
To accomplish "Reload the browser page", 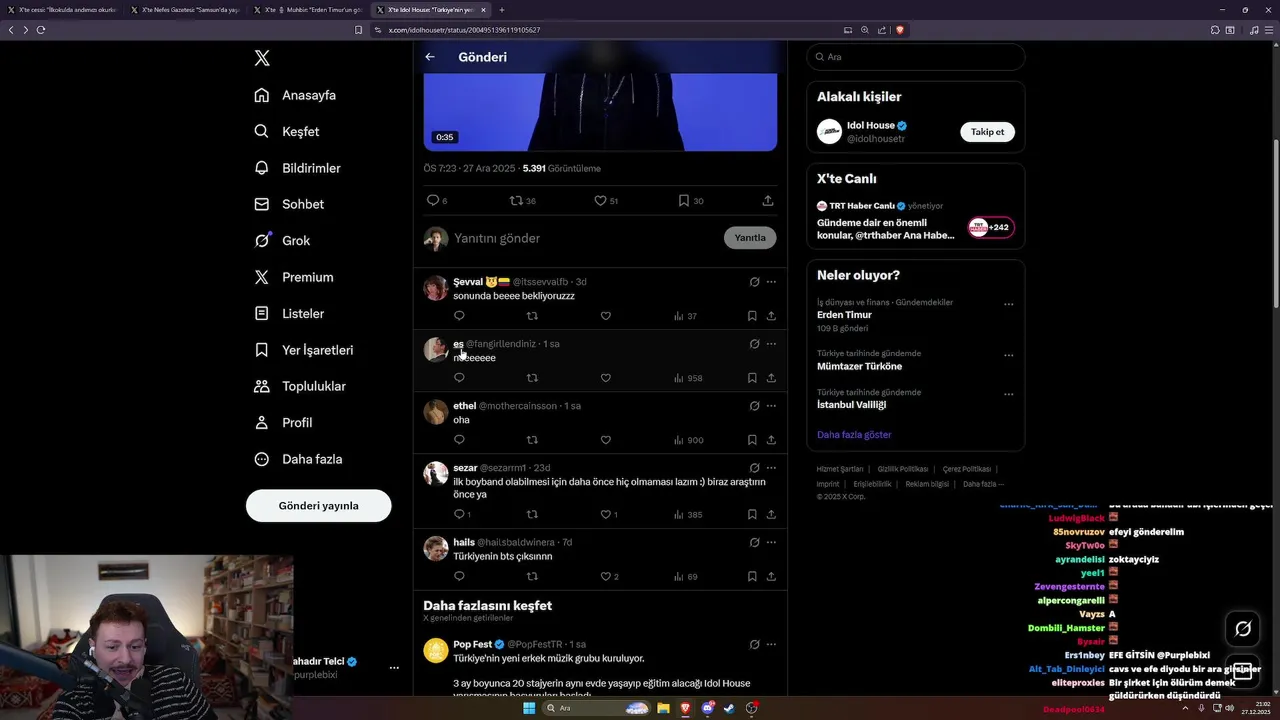I will click(x=41, y=30).
